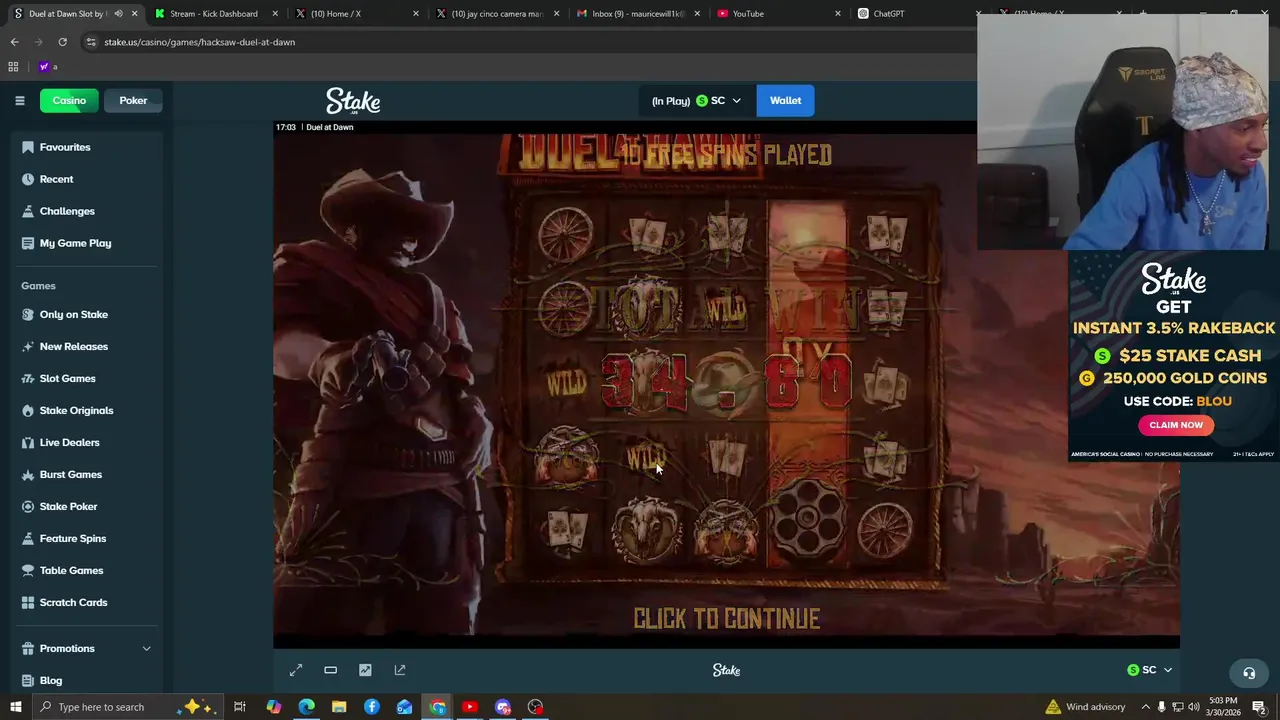Go to Stake Poker

coord(68,506)
